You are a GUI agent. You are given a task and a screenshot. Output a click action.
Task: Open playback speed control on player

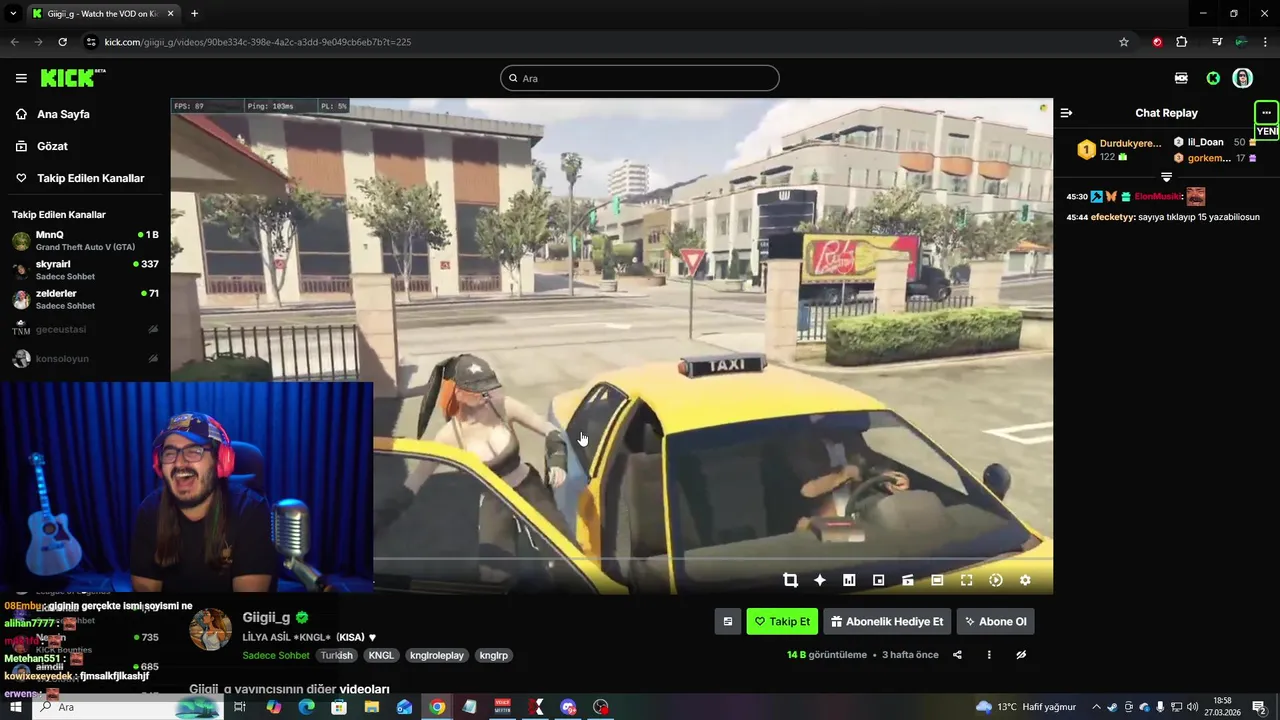(996, 580)
